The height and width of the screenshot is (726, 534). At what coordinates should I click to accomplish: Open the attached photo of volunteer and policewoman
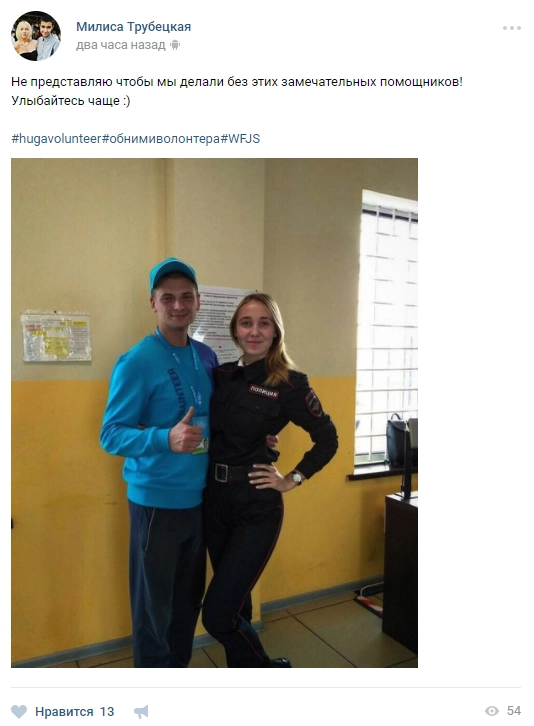click(x=214, y=413)
